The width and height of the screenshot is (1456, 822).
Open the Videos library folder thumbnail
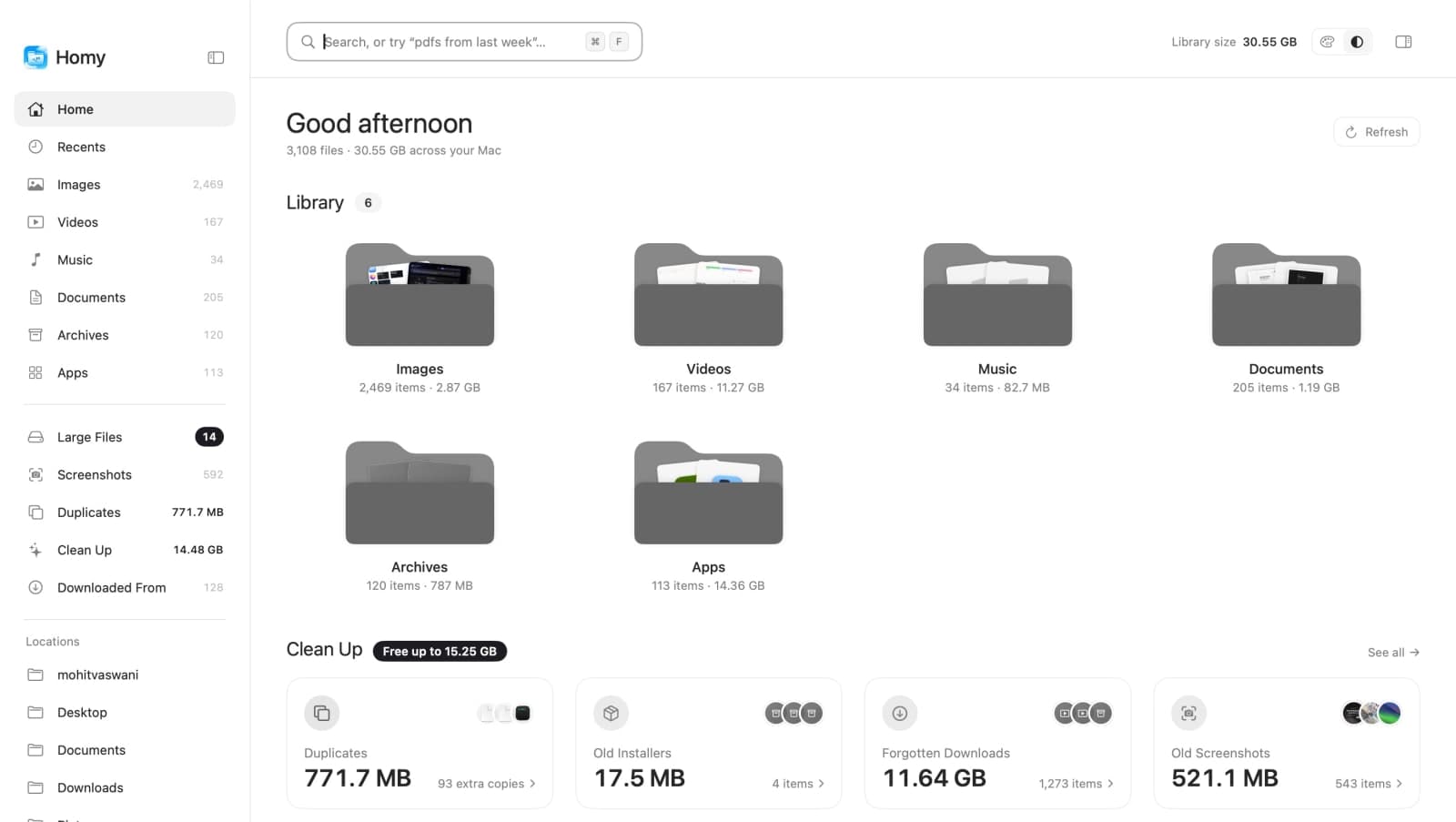coord(708,295)
